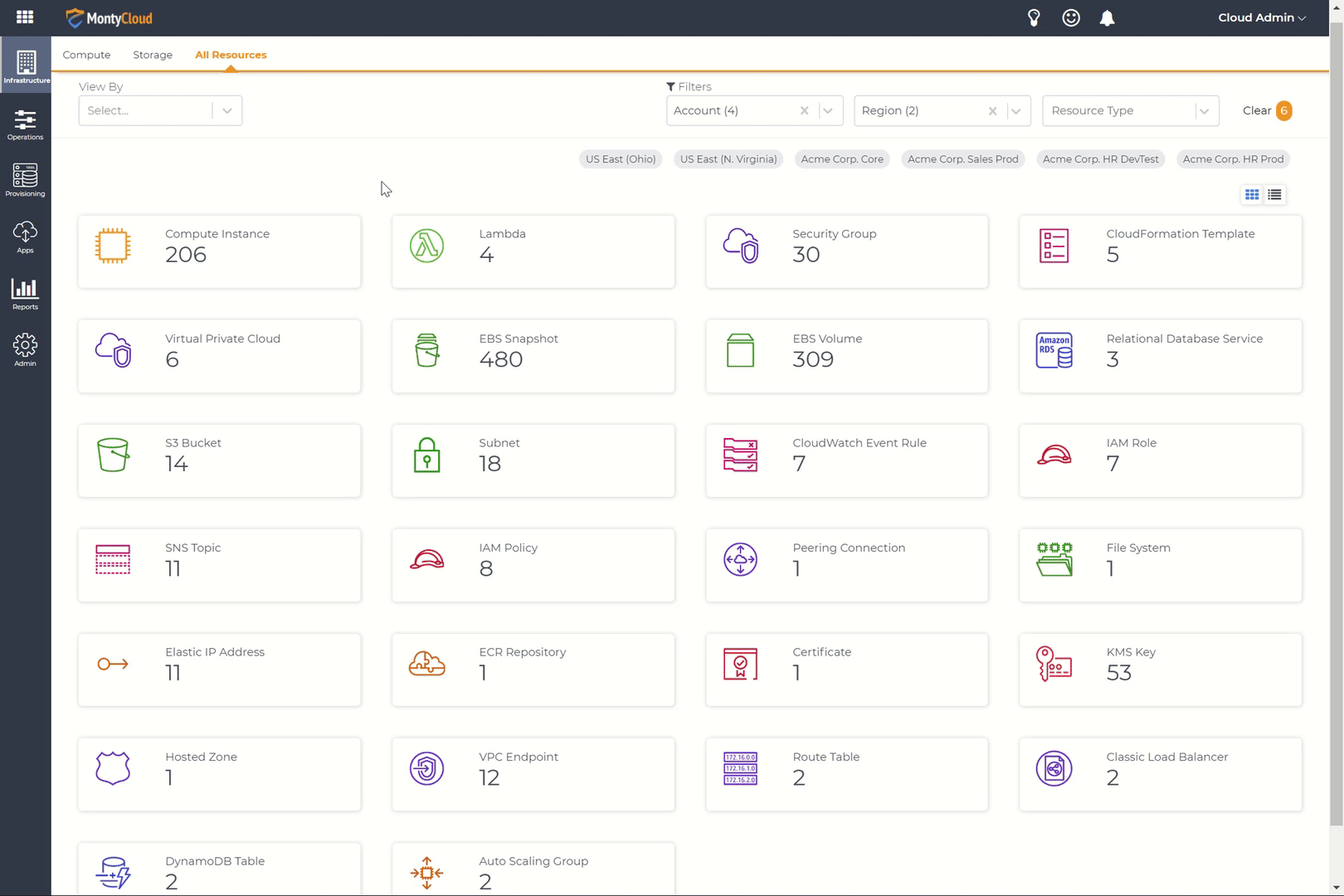Viewport: 1344px width, 896px height.
Task: Switch to the Compute tab
Action: click(86, 55)
